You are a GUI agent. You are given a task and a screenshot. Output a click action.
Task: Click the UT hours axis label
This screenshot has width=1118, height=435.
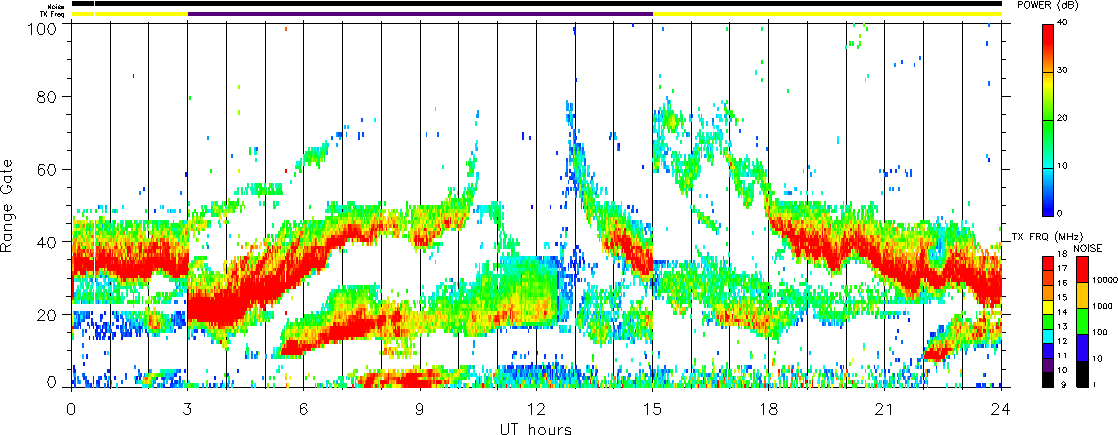(535, 427)
